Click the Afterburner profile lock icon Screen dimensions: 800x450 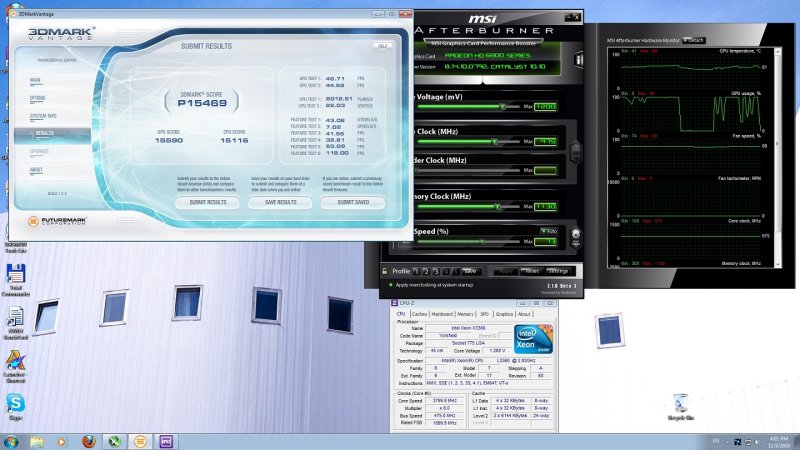pyautogui.click(x=385, y=271)
